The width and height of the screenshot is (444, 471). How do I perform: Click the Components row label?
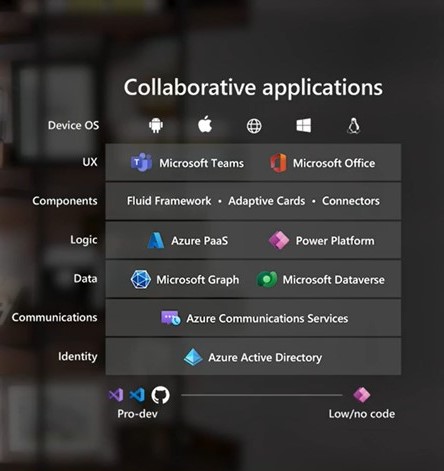point(65,201)
